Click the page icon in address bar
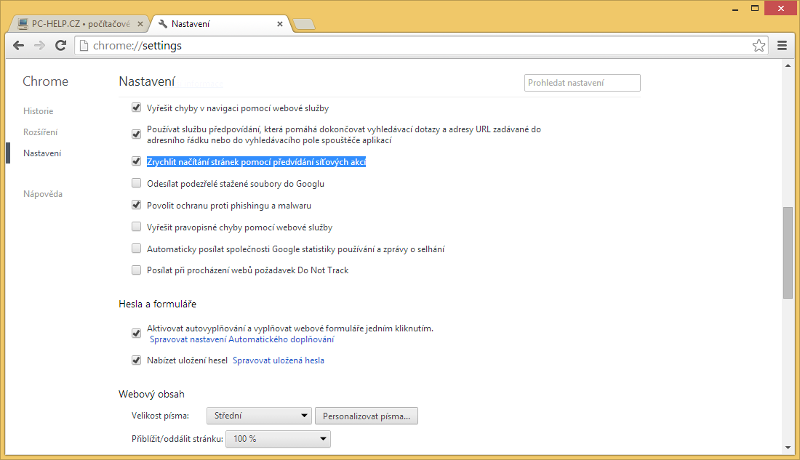The width and height of the screenshot is (800, 460). [x=84, y=45]
